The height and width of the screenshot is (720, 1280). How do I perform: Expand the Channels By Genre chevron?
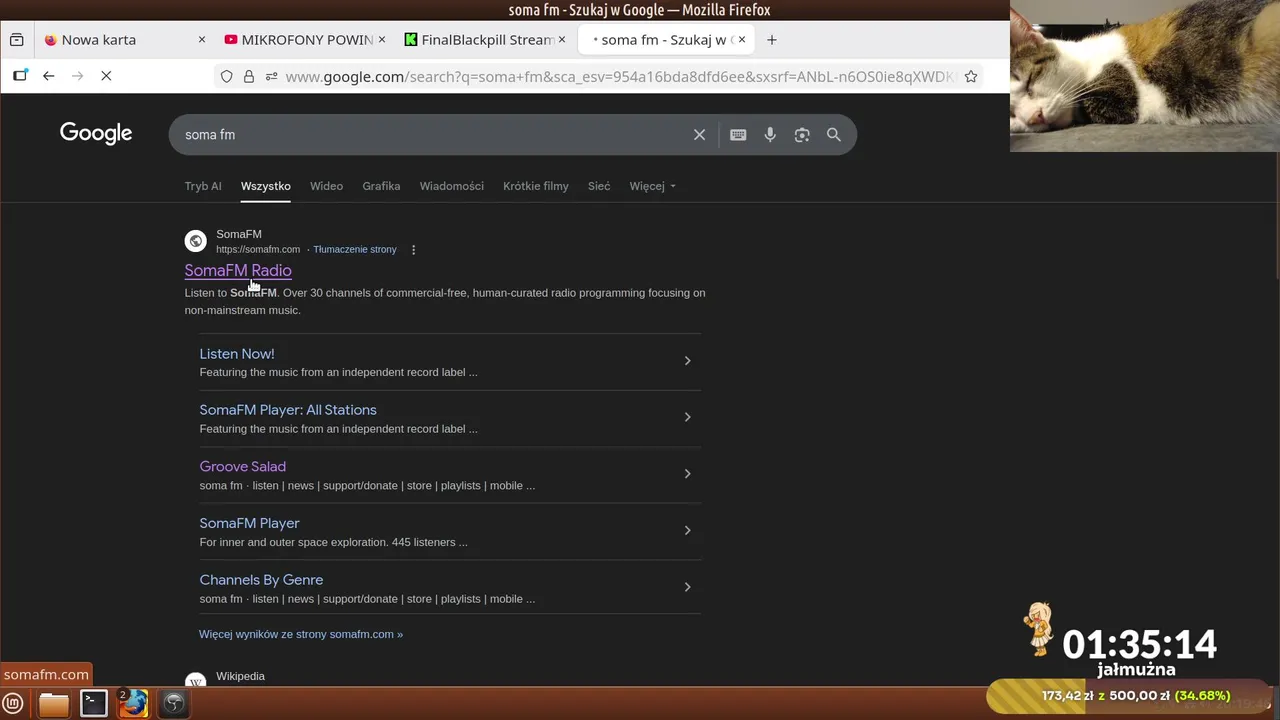687,587
